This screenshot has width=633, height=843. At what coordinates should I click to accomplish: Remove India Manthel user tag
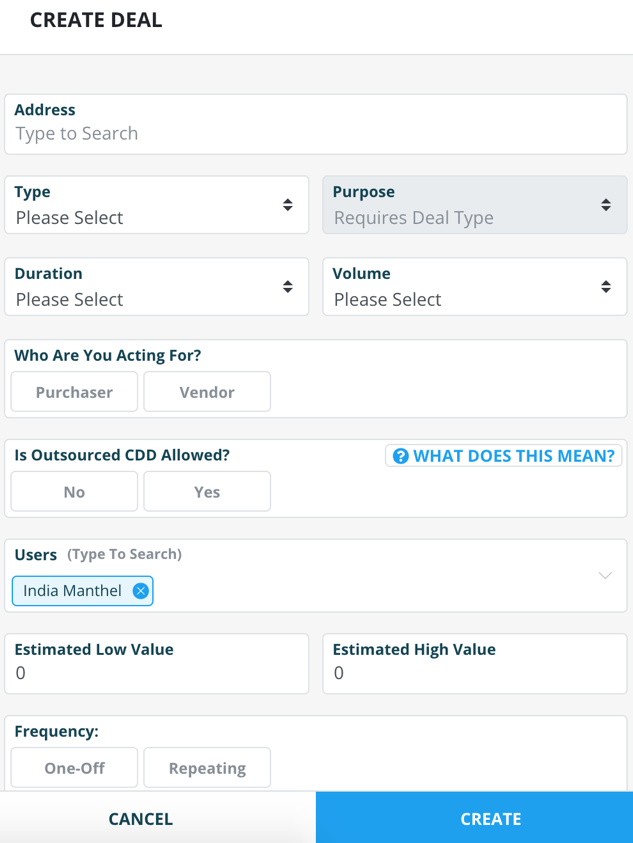[x=141, y=591]
